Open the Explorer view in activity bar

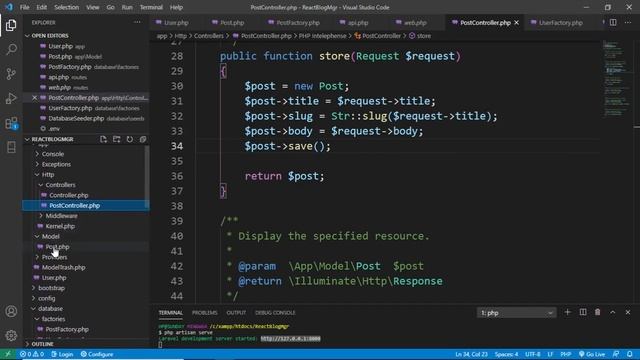coord(11,25)
